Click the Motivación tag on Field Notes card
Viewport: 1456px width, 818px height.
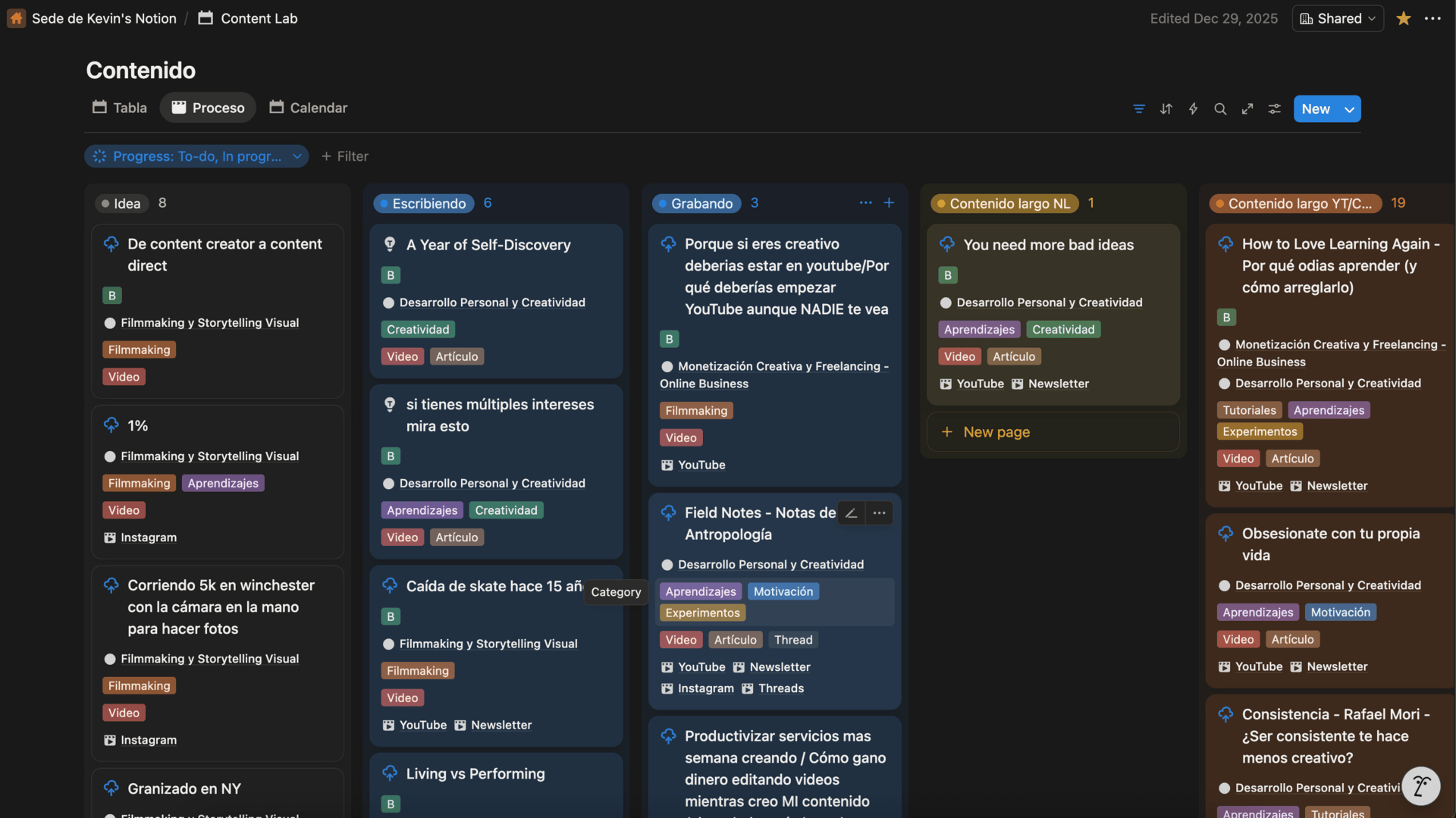pyautogui.click(x=783, y=591)
